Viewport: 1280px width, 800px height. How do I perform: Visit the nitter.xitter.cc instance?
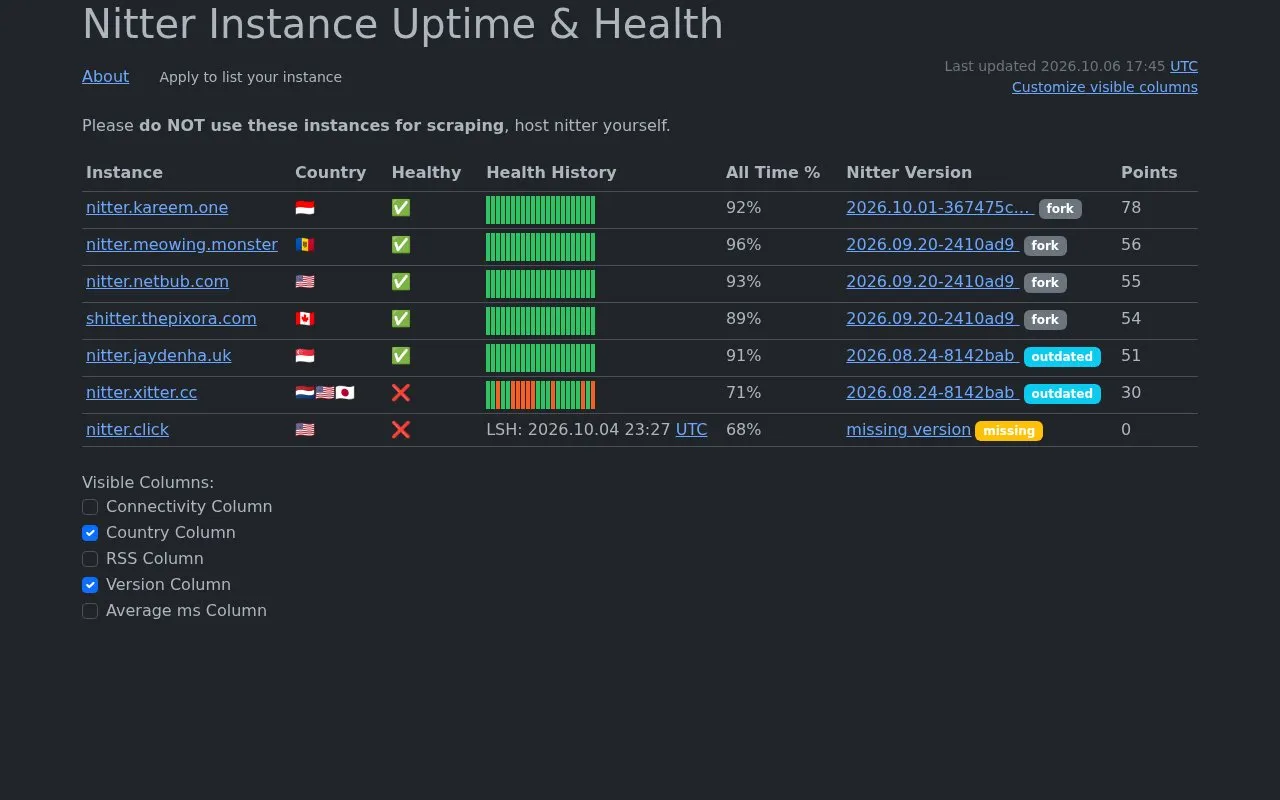click(141, 393)
